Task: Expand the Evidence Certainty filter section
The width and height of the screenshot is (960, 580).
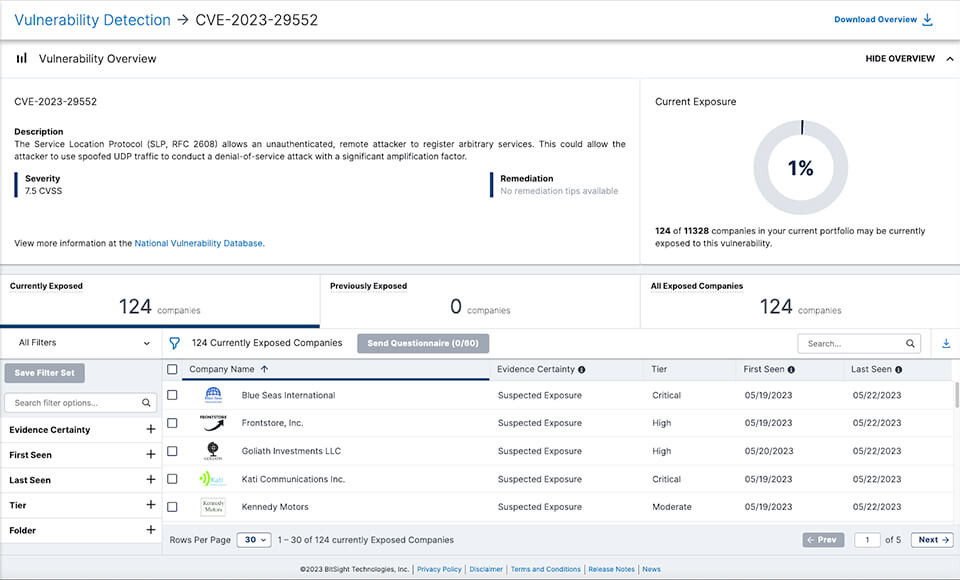Action: point(150,429)
